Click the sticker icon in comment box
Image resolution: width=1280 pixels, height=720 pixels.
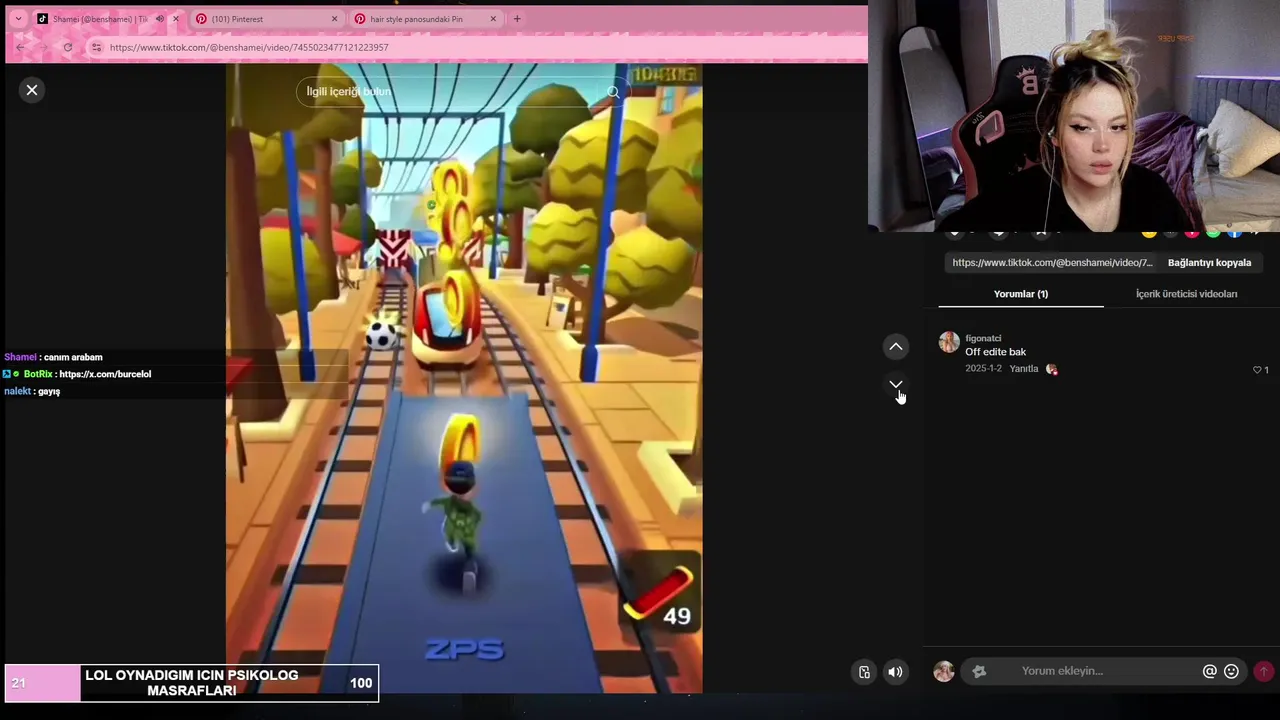point(979,671)
